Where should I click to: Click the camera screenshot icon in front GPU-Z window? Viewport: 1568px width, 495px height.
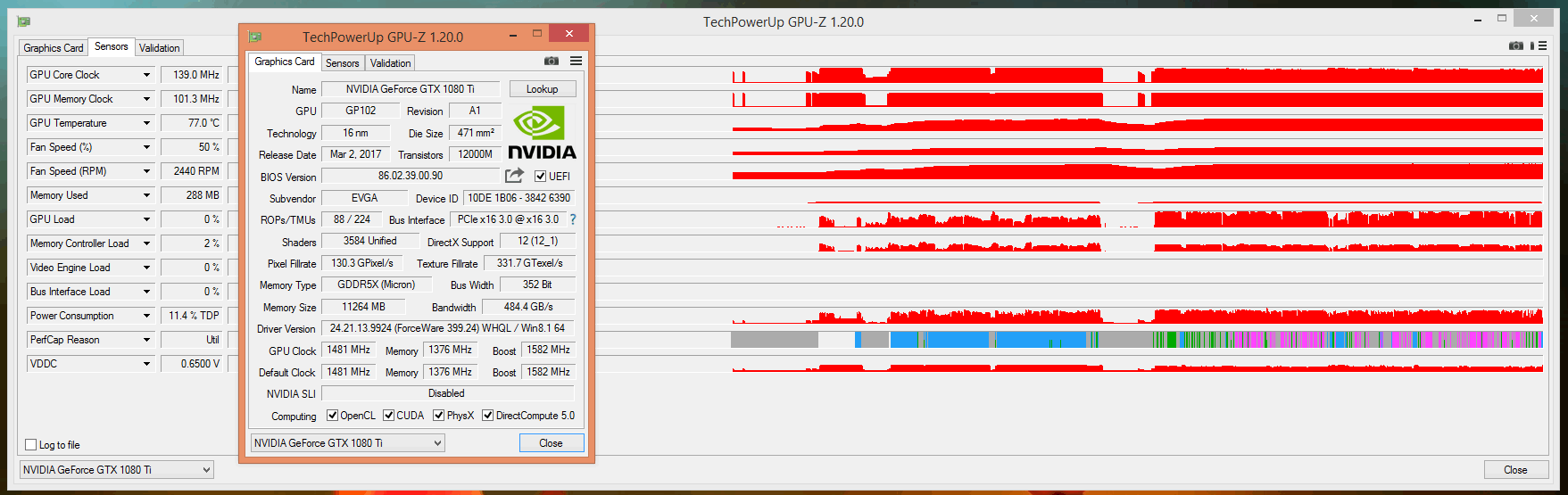[552, 61]
